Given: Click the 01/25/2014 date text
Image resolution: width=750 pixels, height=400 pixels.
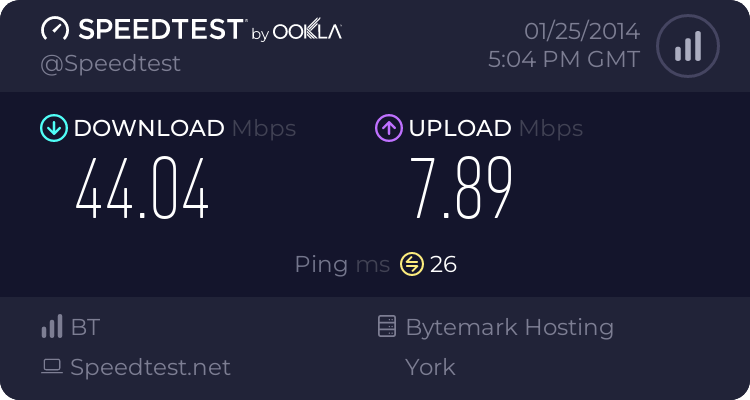Looking at the screenshot, I should [x=582, y=32].
